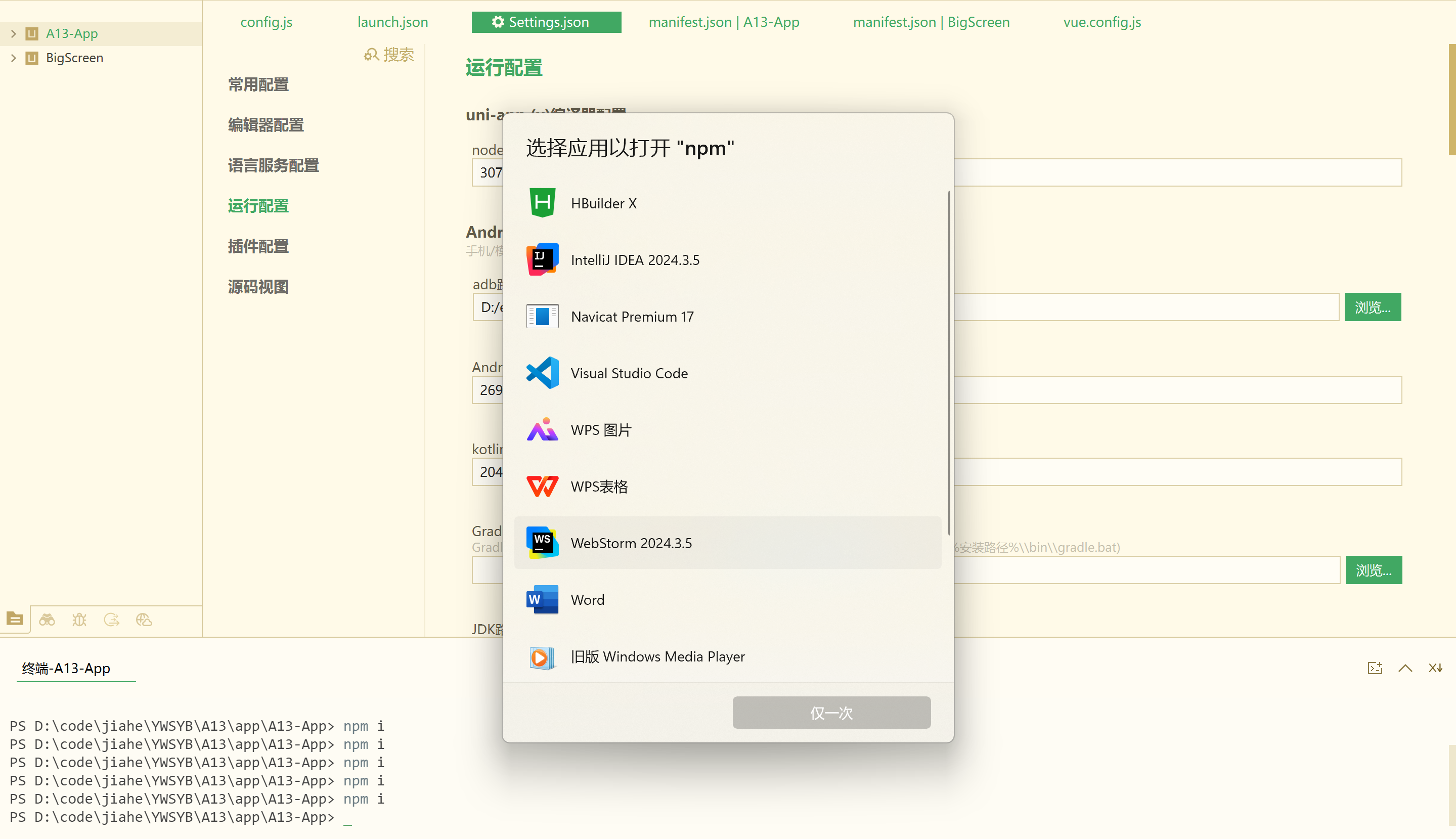Click the BigScreen project folder icon

(x=32, y=58)
